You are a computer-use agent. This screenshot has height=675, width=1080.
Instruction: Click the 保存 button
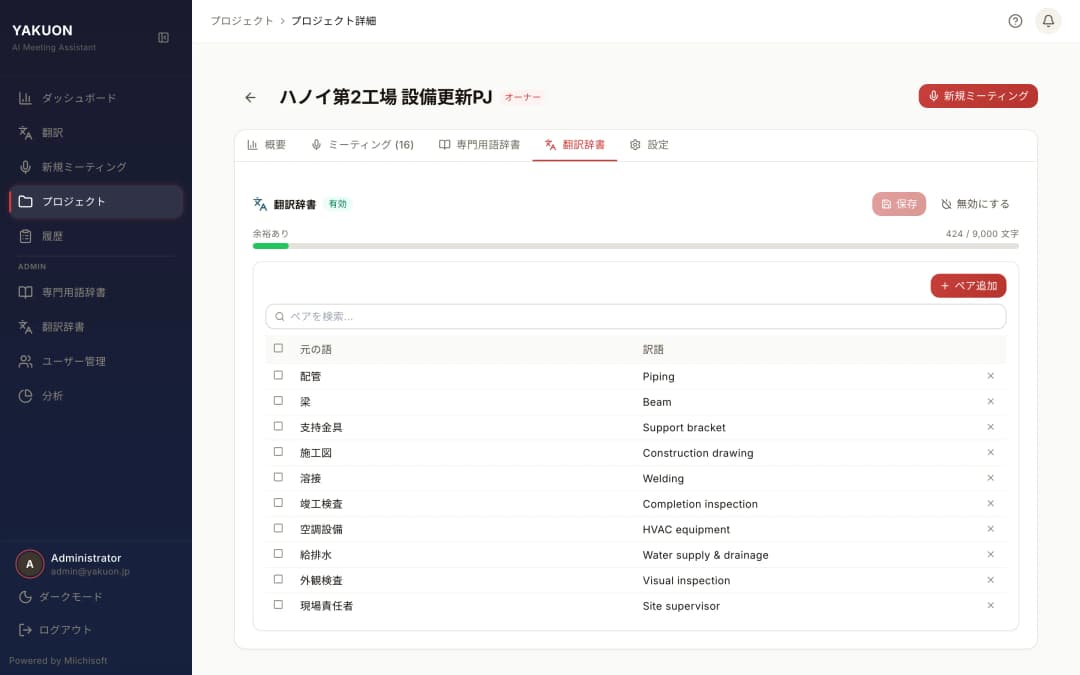[x=899, y=204]
